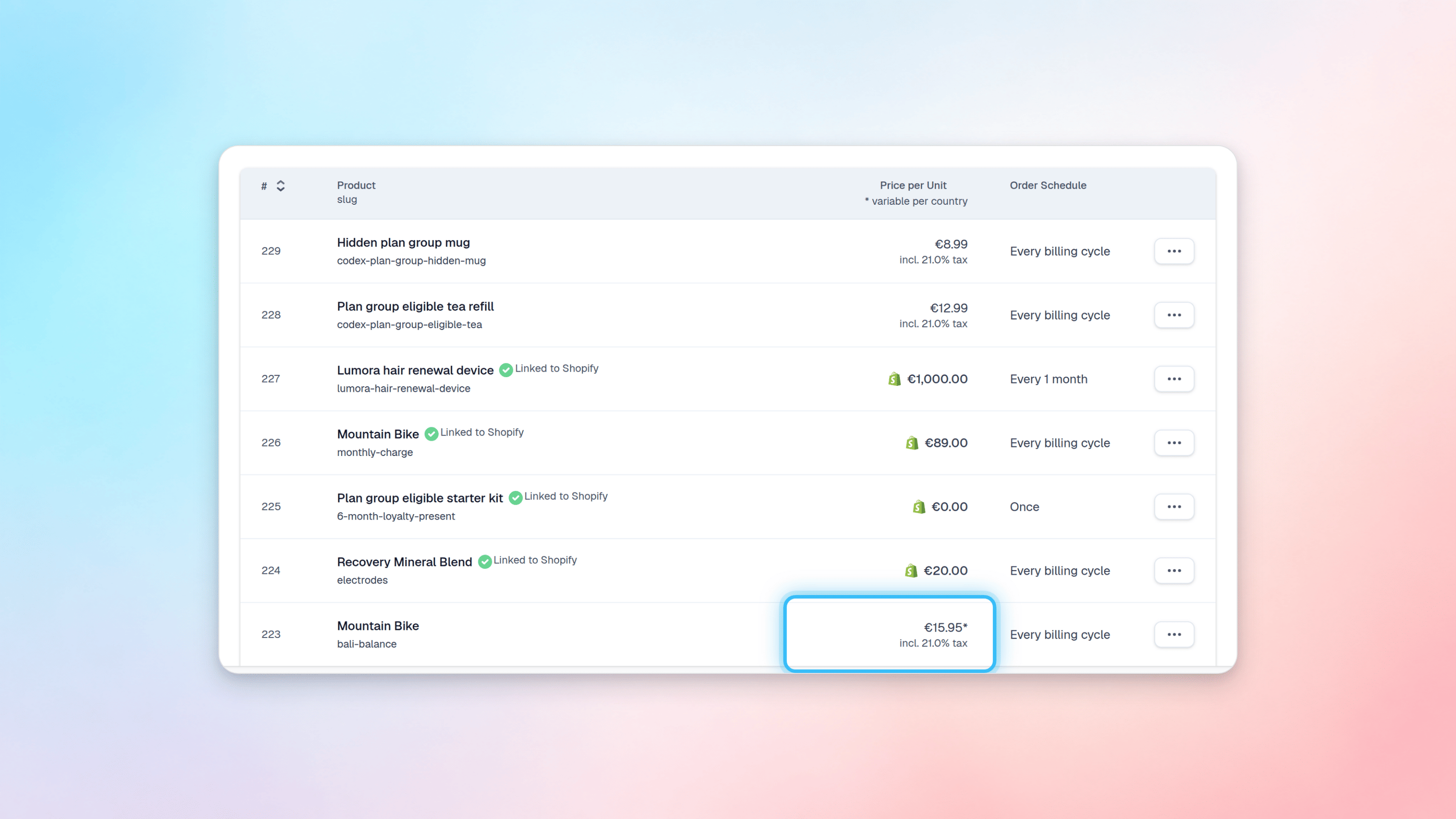Click Every 1 month order schedule

[x=1049, y=379]
